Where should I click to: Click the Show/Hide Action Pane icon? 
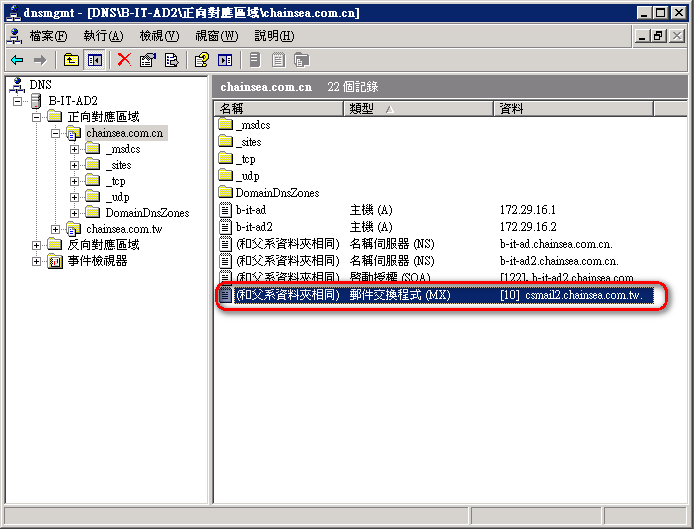[x=224, y=60]
